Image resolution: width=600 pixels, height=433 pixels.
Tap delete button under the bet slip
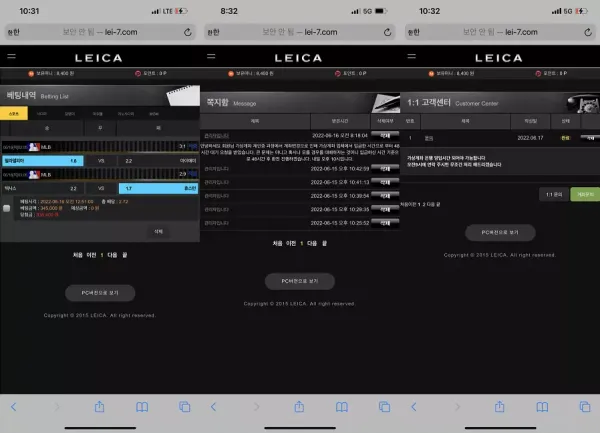click(x=158, y=231)
